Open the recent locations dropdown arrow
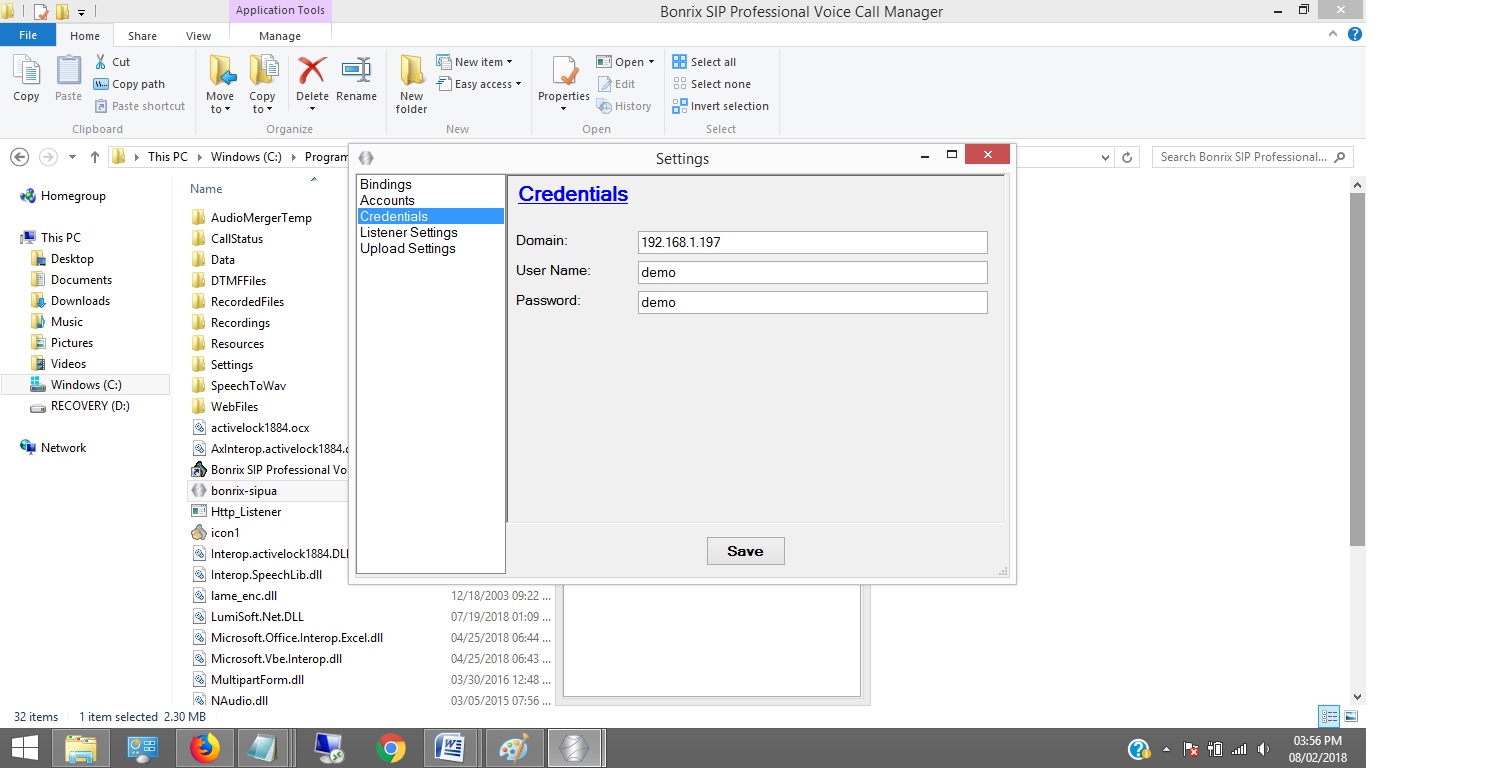Image resolution: width=1503 pixels, height=768 pixels. [x=72, y=158]
